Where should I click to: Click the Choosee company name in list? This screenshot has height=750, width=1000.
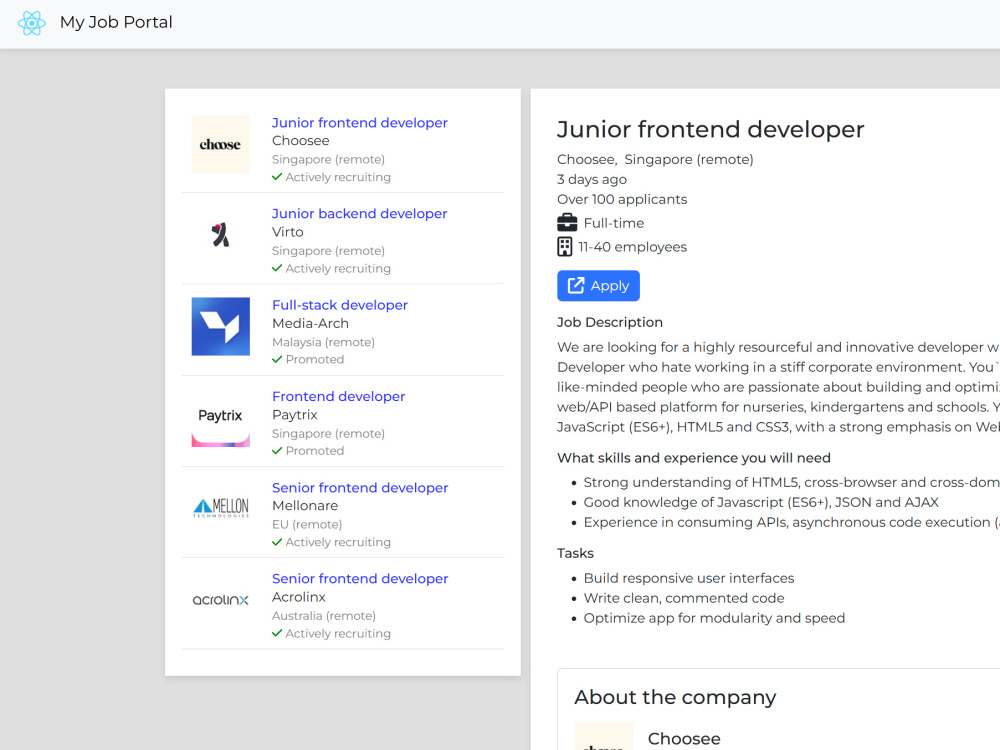point(301,140)
